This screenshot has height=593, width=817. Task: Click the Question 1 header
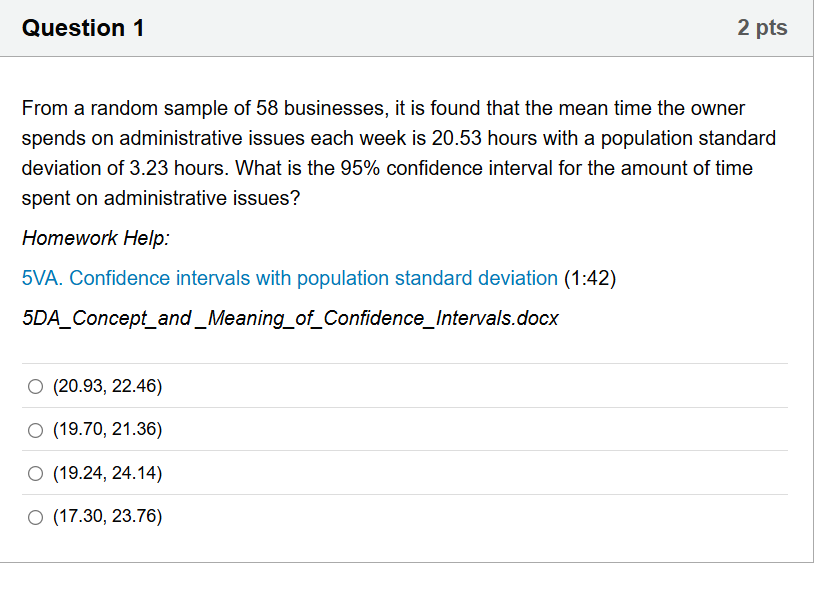click(82, 28)
